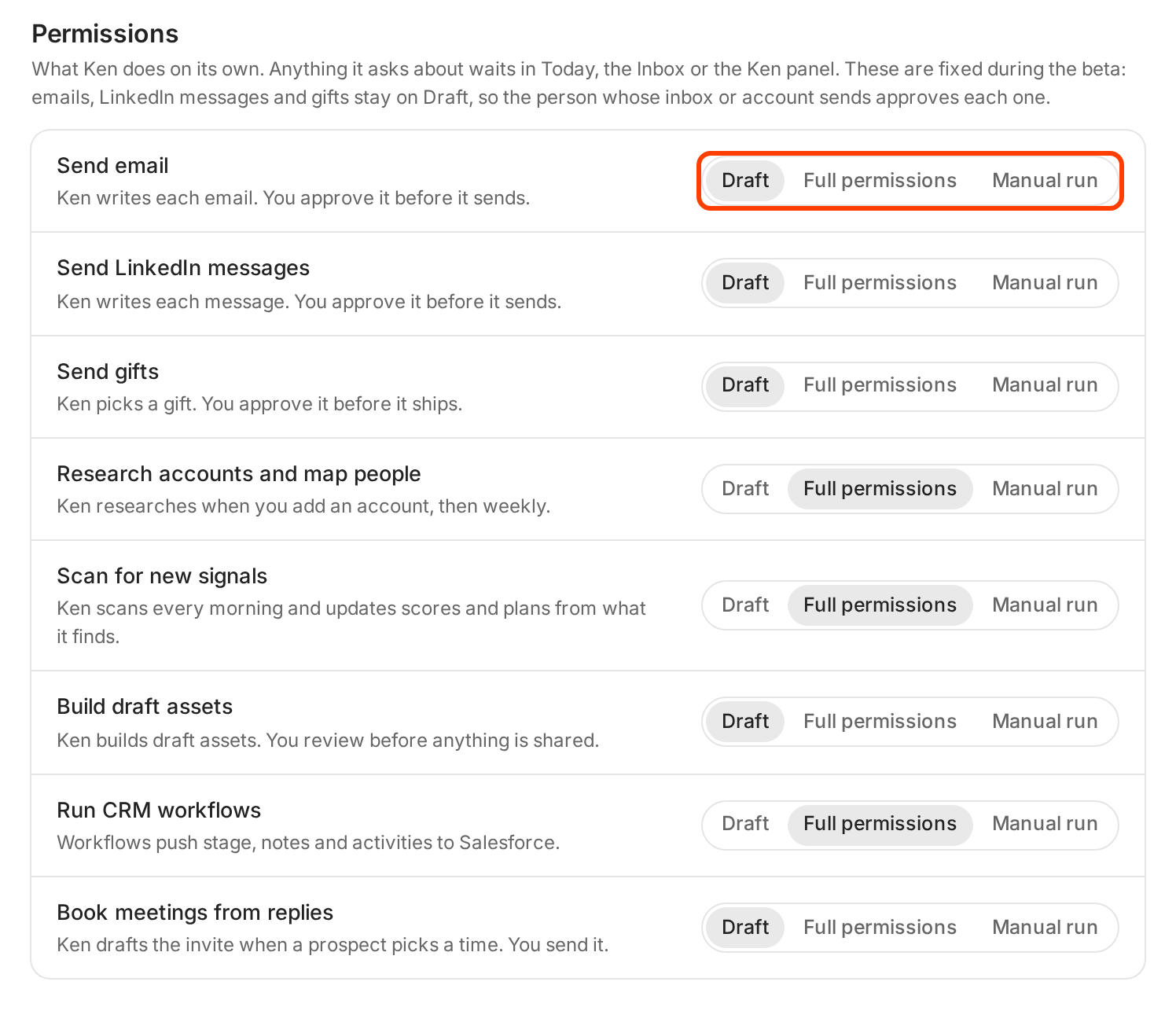Select Full permissions for Run CRM workflows
This screenshot has width=1176, height=1022.
[x=880, y=824]
